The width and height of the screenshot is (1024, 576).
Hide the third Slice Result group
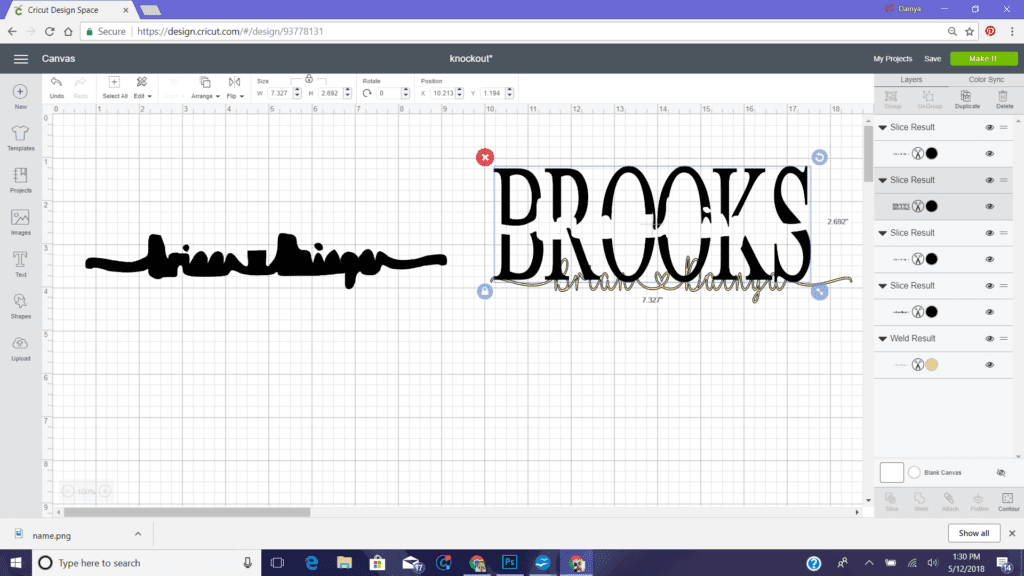click(989, 233)
